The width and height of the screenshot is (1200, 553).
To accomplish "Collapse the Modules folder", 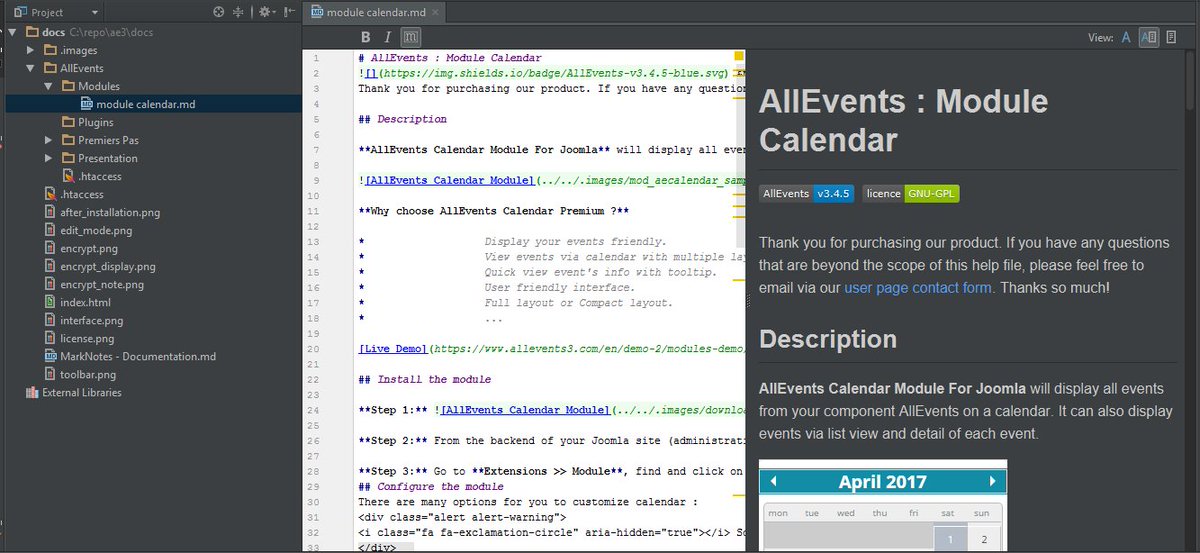I will pyautogui.click(x=48, y=86).
